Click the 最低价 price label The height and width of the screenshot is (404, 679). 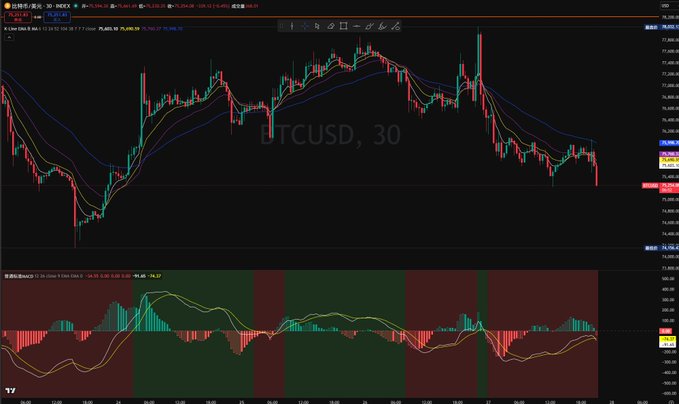(x=651, y=248)
